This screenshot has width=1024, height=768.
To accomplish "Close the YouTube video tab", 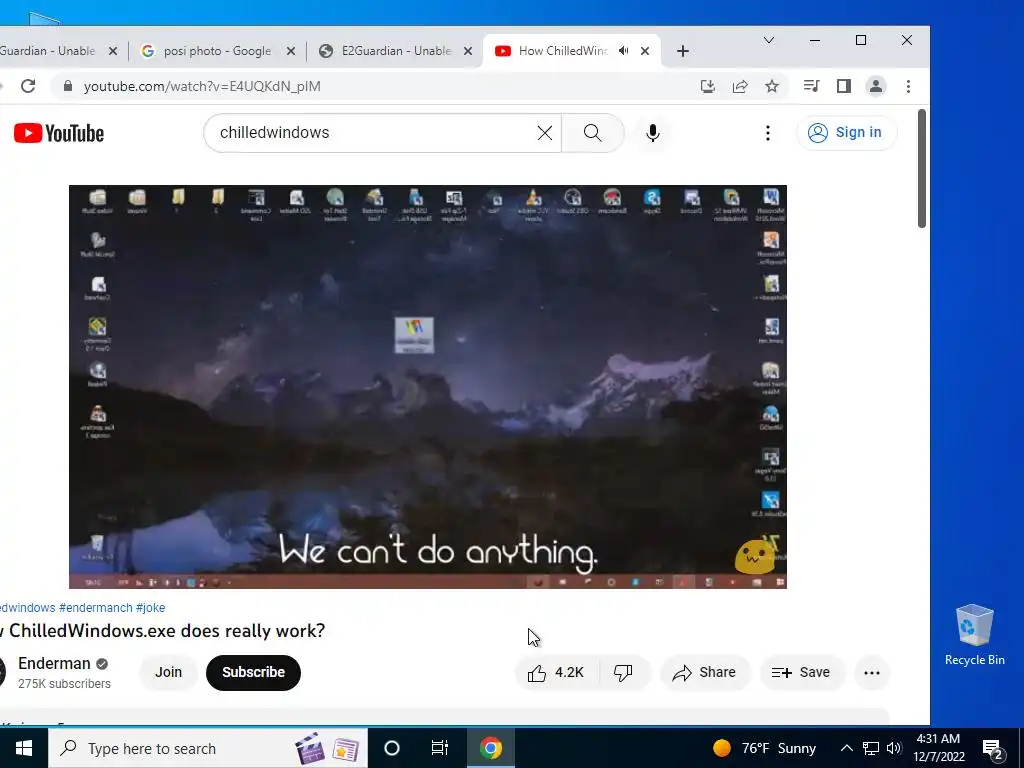I will click(645, 51).
